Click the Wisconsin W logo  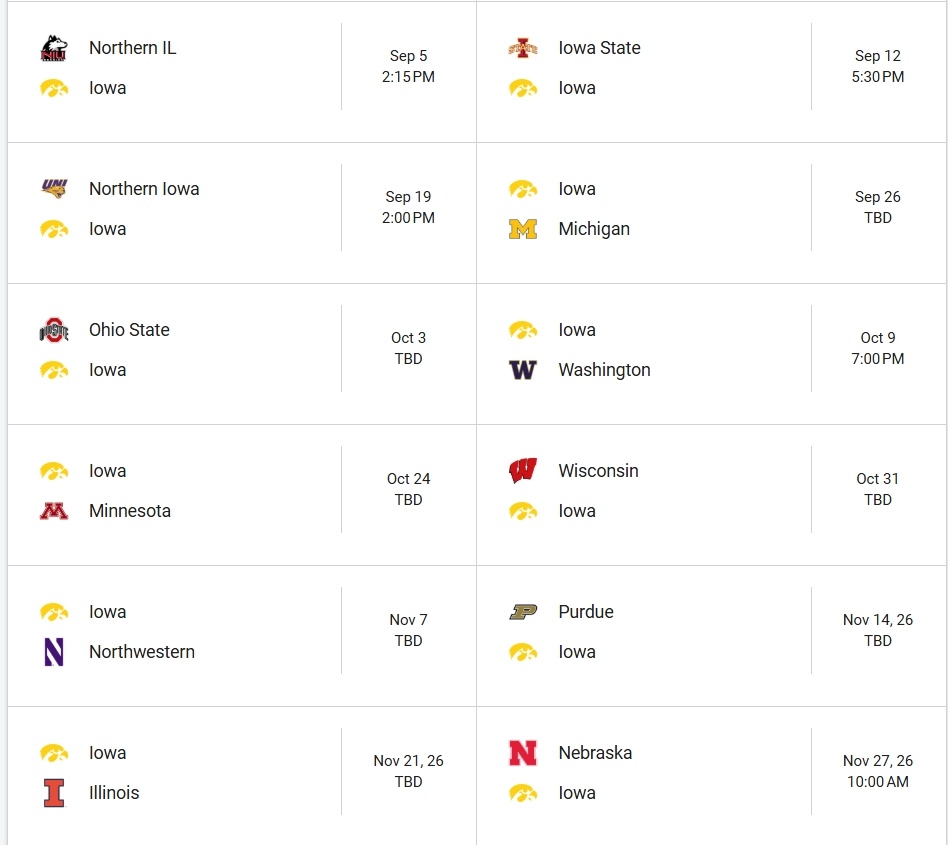point(523,471)
